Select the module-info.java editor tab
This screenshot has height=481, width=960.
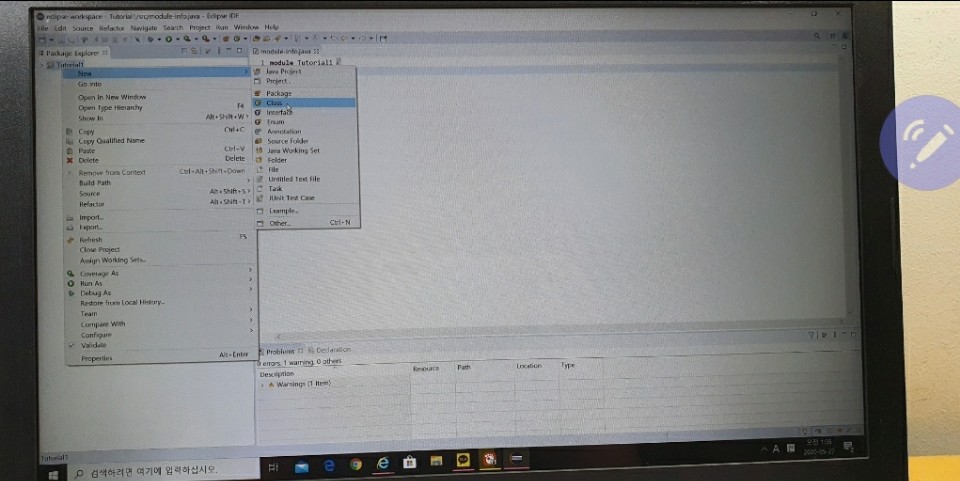(286, 51)
